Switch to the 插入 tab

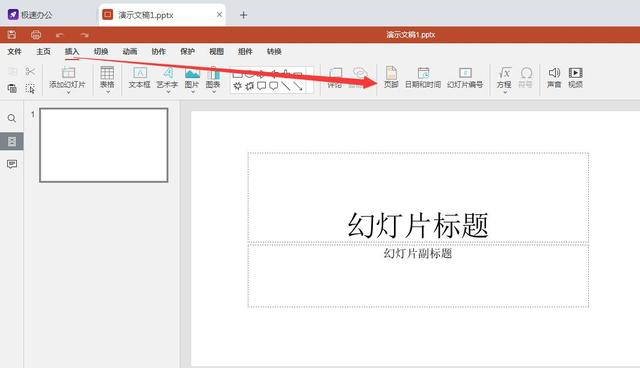coord(72,51)
